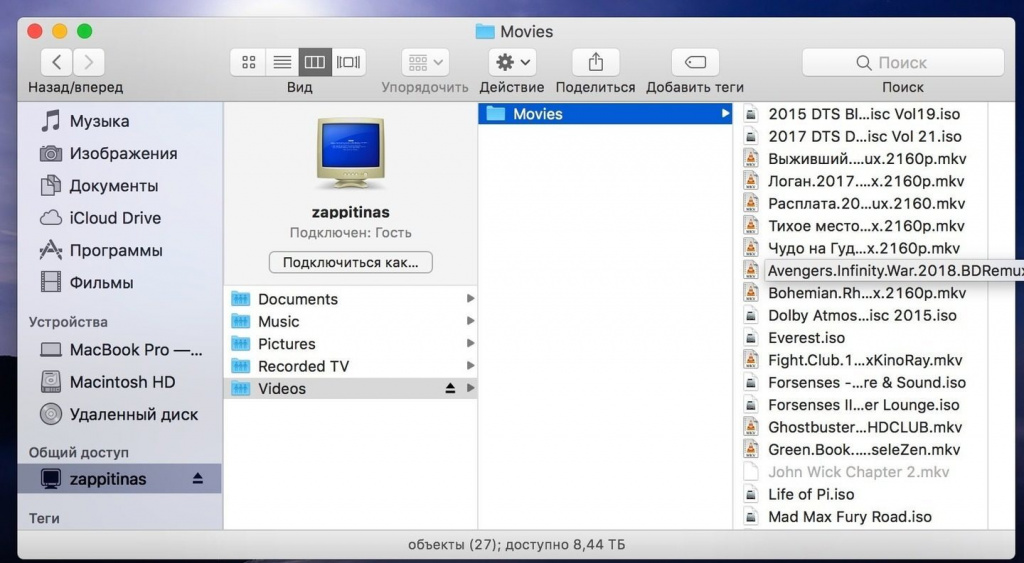Select 2017 DTS D...isc Vol 21.iso file
1024x563 pixels.
tap(862, 137)
